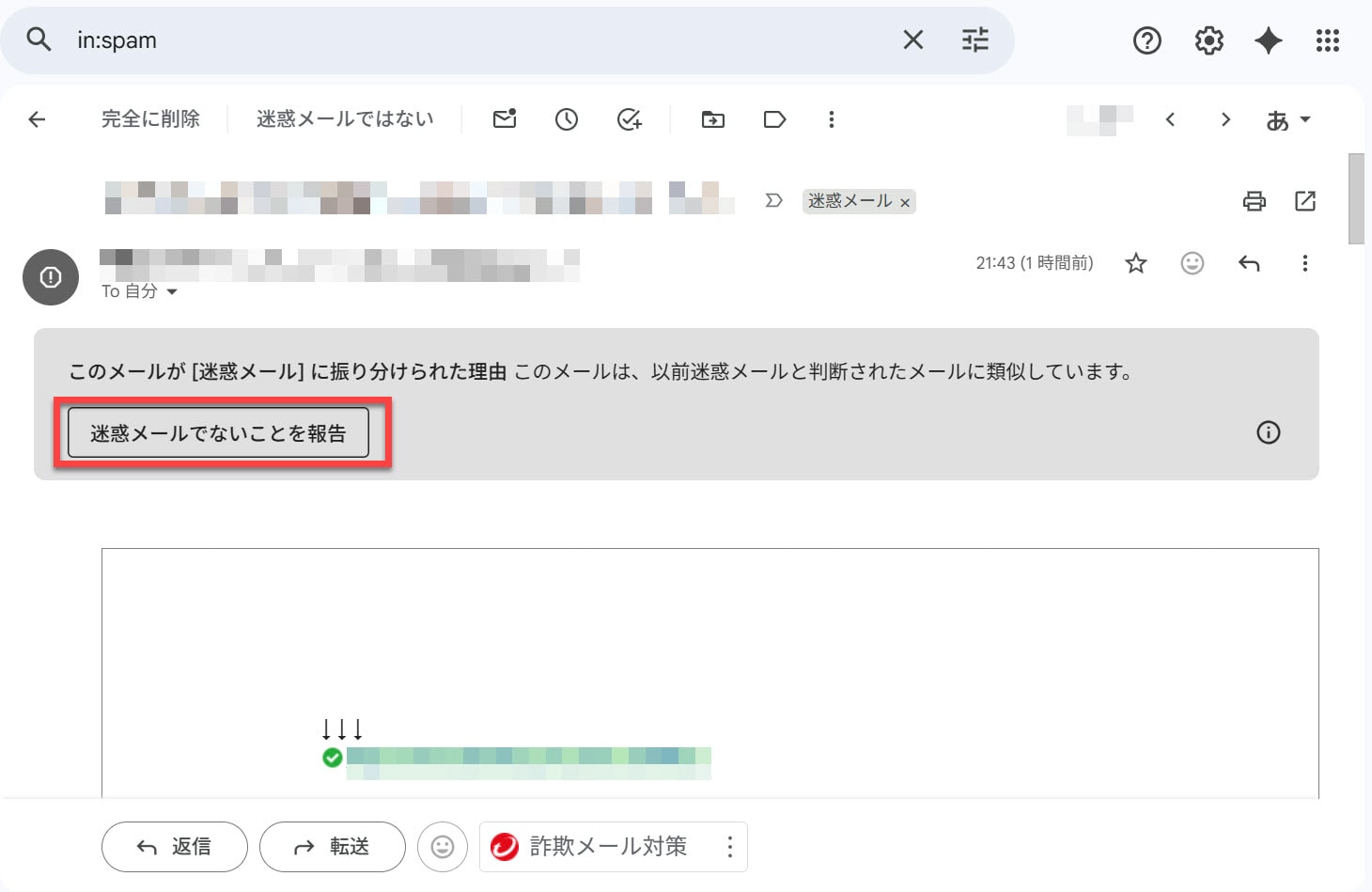1372x892 pixels.
Task: Remove the 迷惑メール label chip
Action: [x=905, y=203]
